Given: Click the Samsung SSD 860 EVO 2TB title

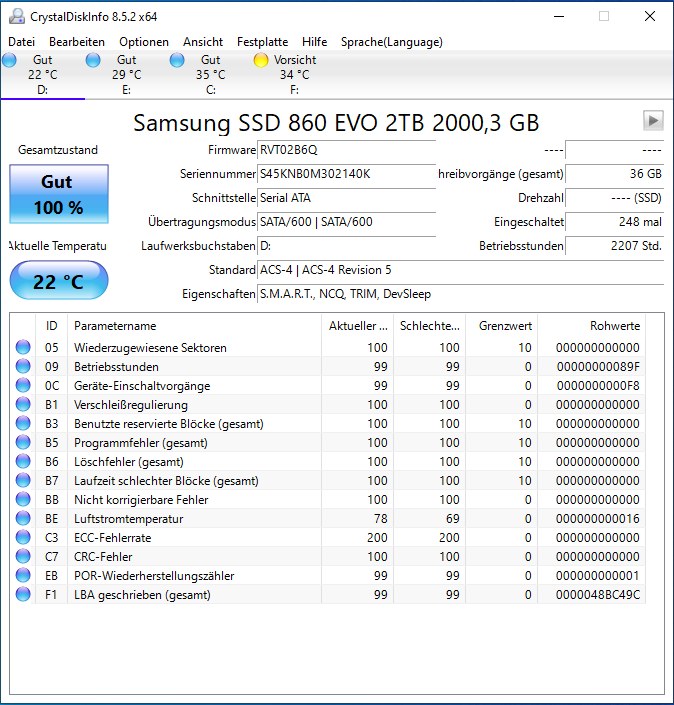Looking at the screenshot, I should pos(336,123).
